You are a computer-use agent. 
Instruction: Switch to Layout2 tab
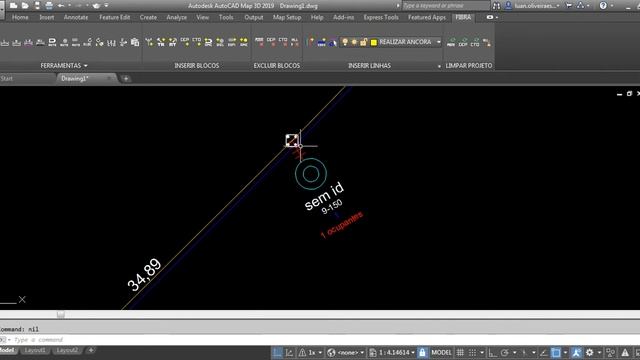[67, 350]
